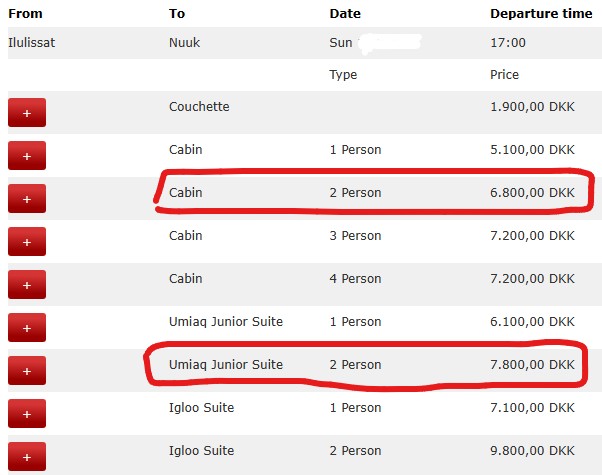Click the Couchette 1.900,00 DKK price
The height and width of the screenshot is (475, 602).
tap(533, 106)
